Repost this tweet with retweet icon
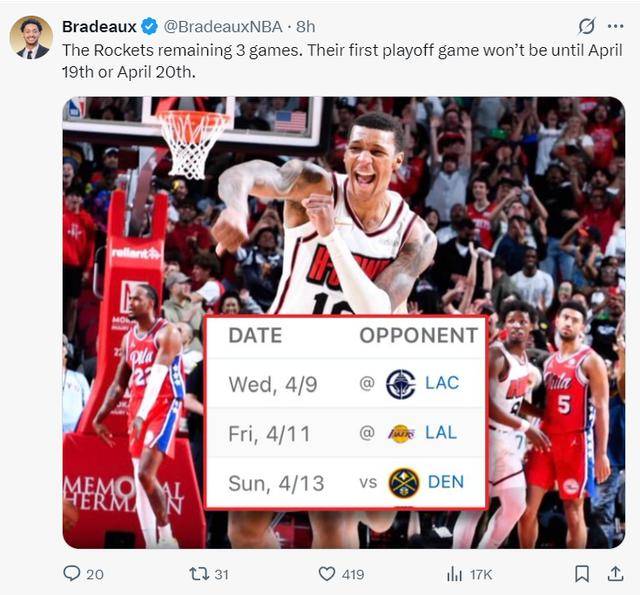Image resolution: width=640 pixels, height=595 pixels. pos(199,574)
